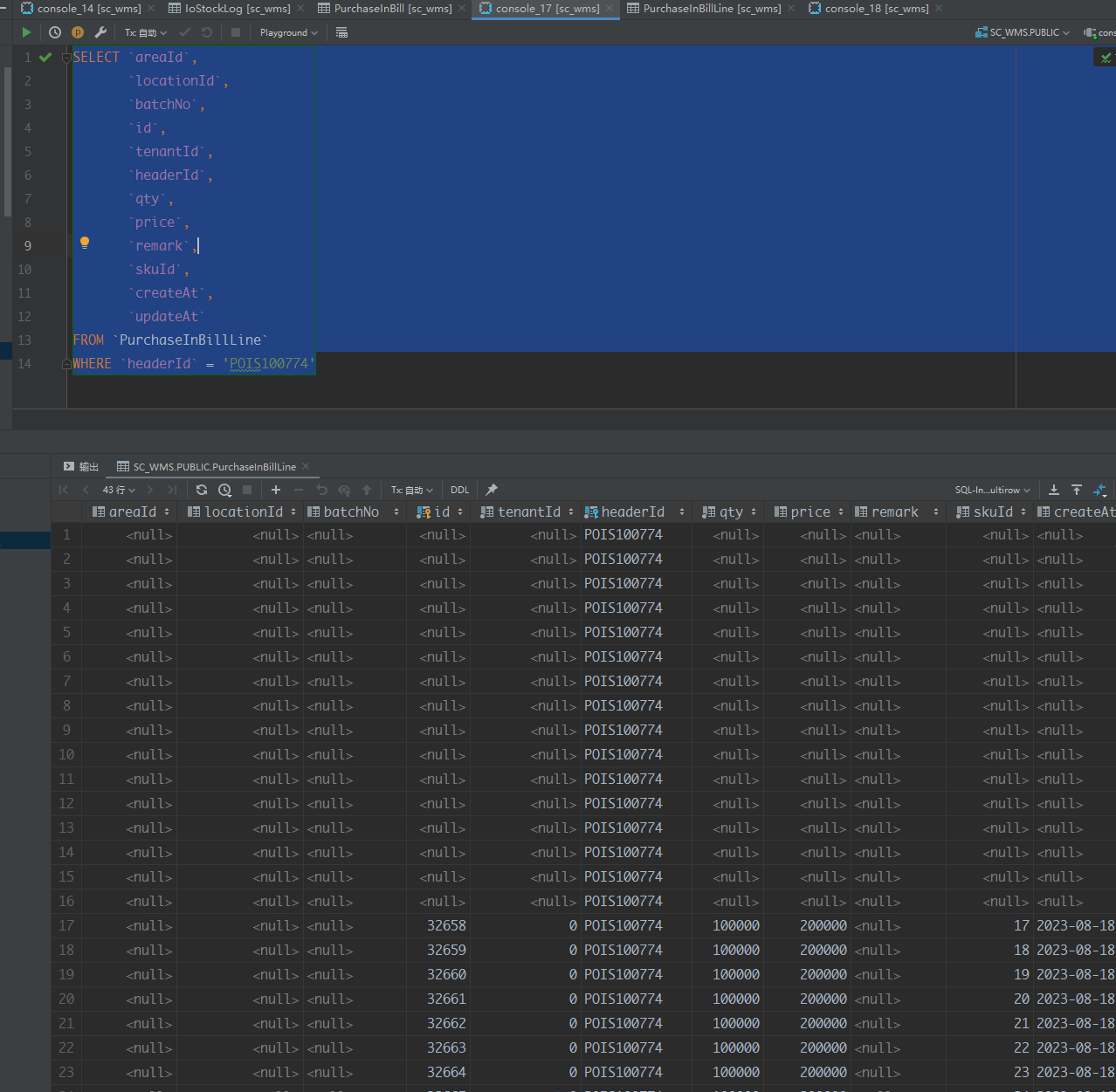Image resolution: width=1116 pixels, height=1092 pixels.
Task: Stop execution in editor toolbar
Action: [x=236, y=32]
